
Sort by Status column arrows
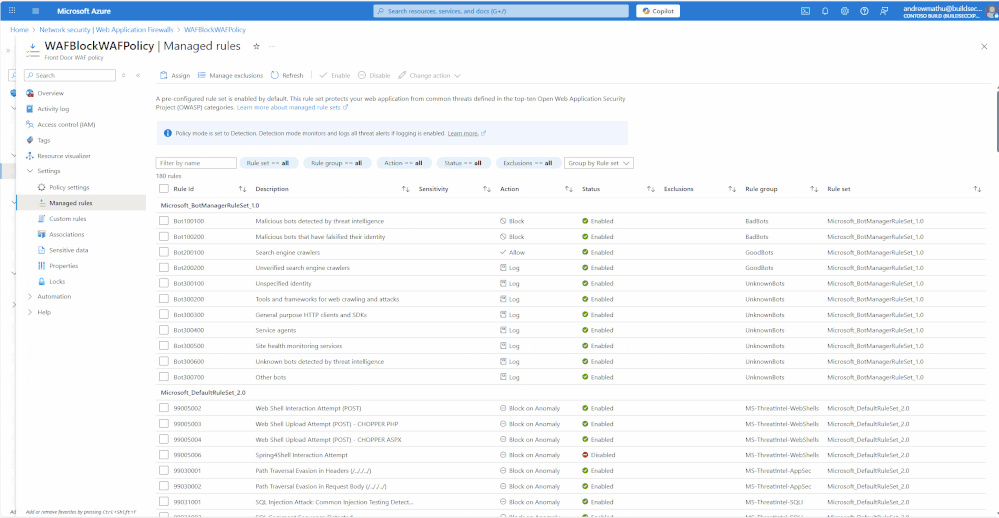650,189
